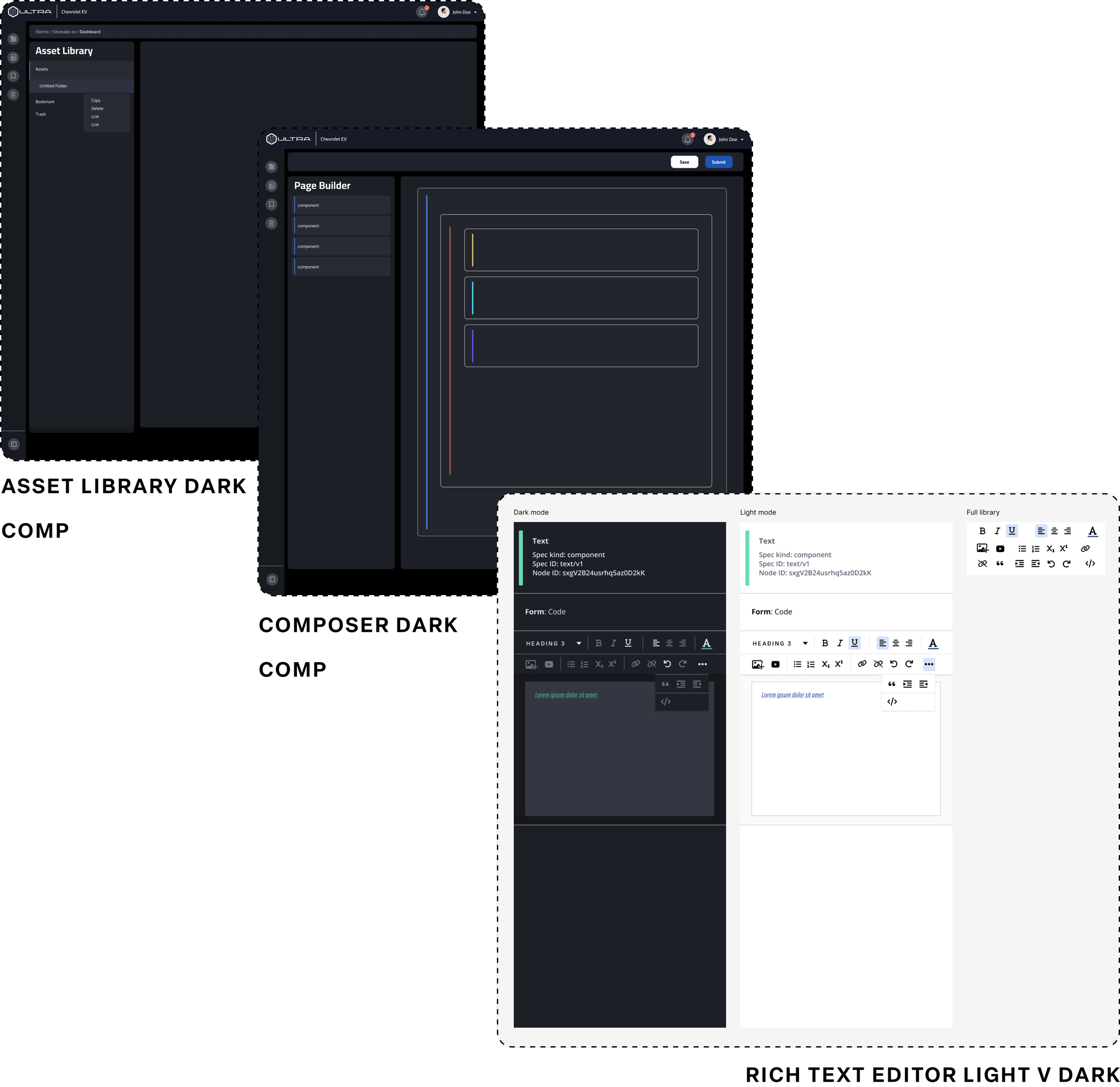Choose Delete from the folder context menu
Image resolution: width=1120 pixels, height=1087 pixels.
click(97, 108)
